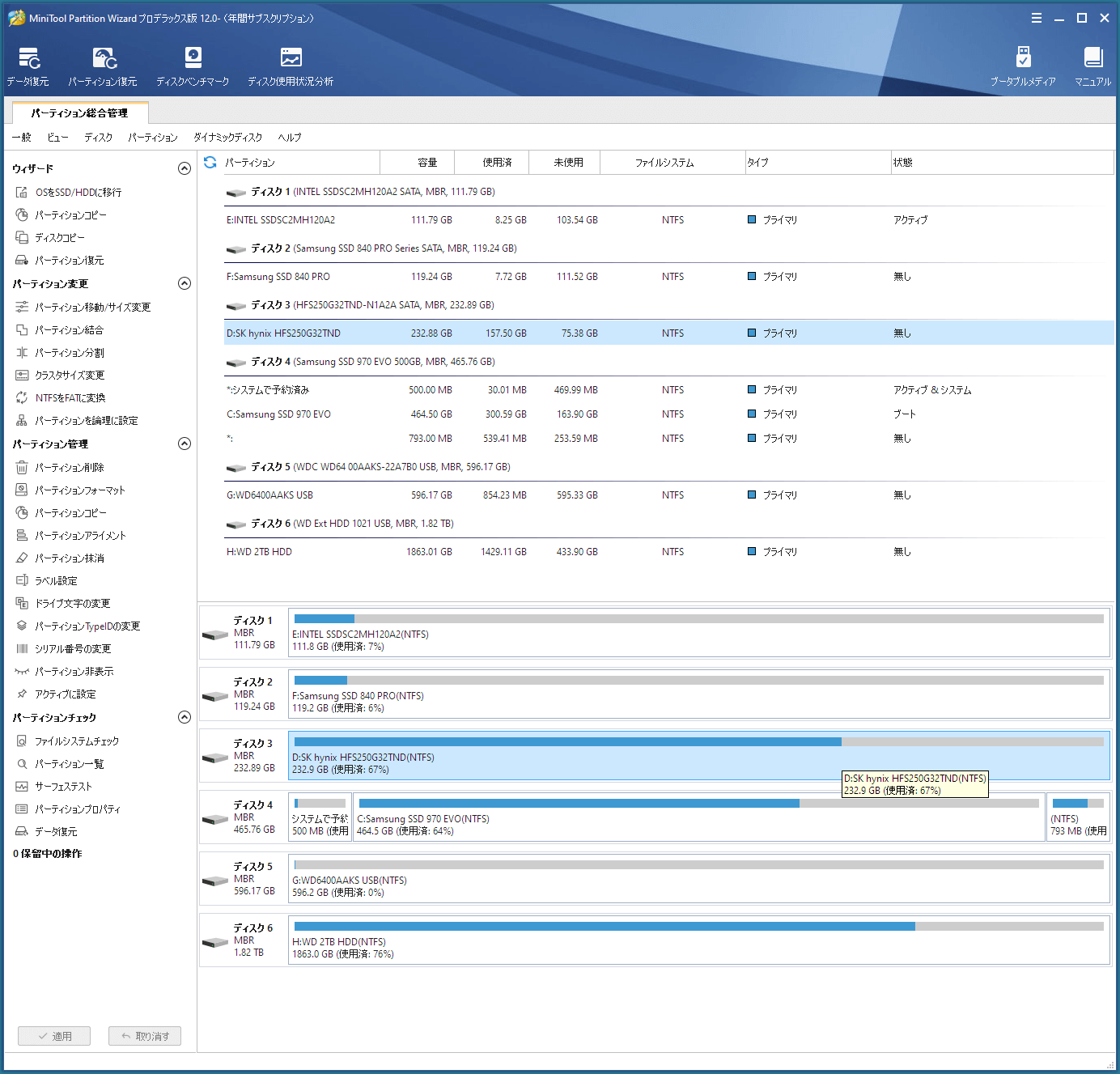Viewport: 1120px width, 1074px height.
Task: Sort by ファイルシステム column header
Action: coord(672,163)
